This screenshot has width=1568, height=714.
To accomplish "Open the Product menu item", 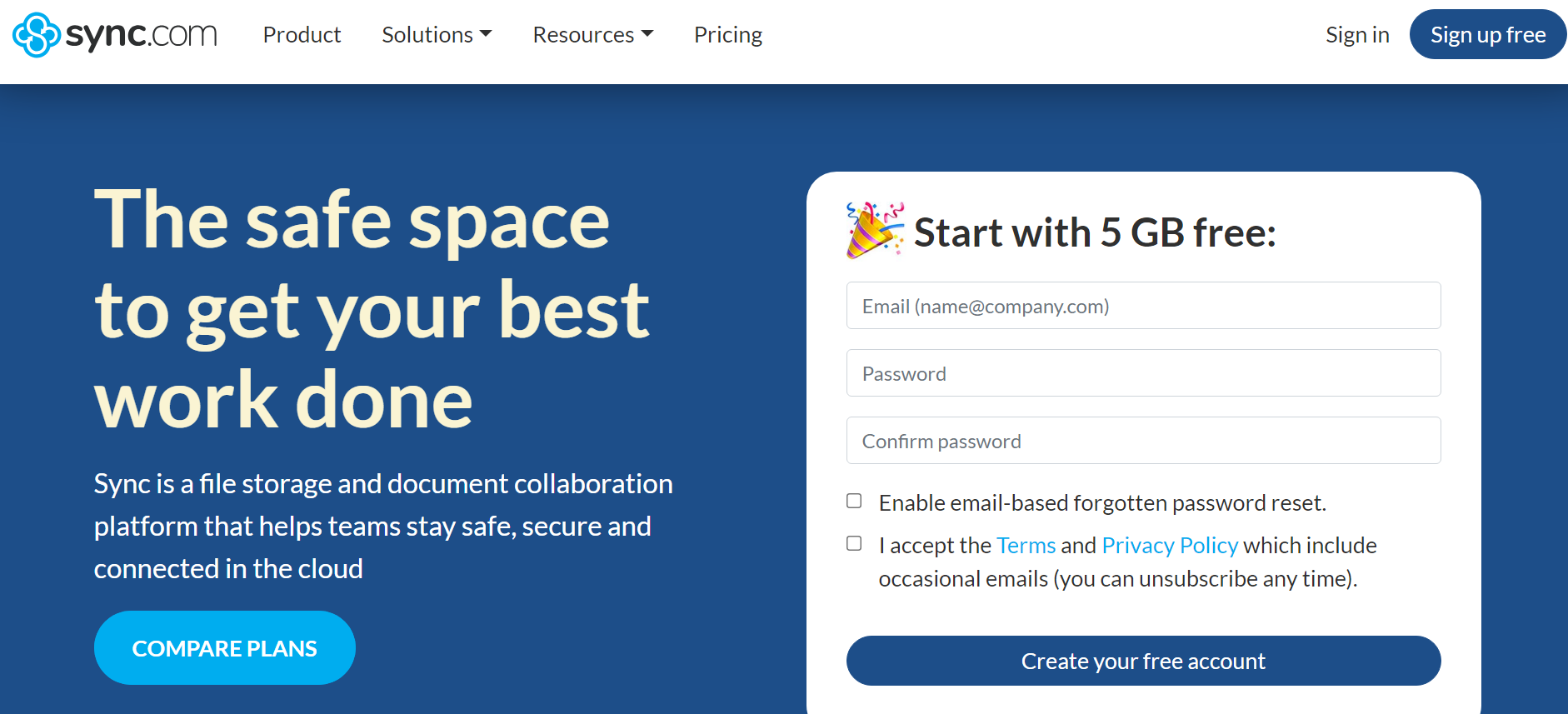I will coord(302,35).
